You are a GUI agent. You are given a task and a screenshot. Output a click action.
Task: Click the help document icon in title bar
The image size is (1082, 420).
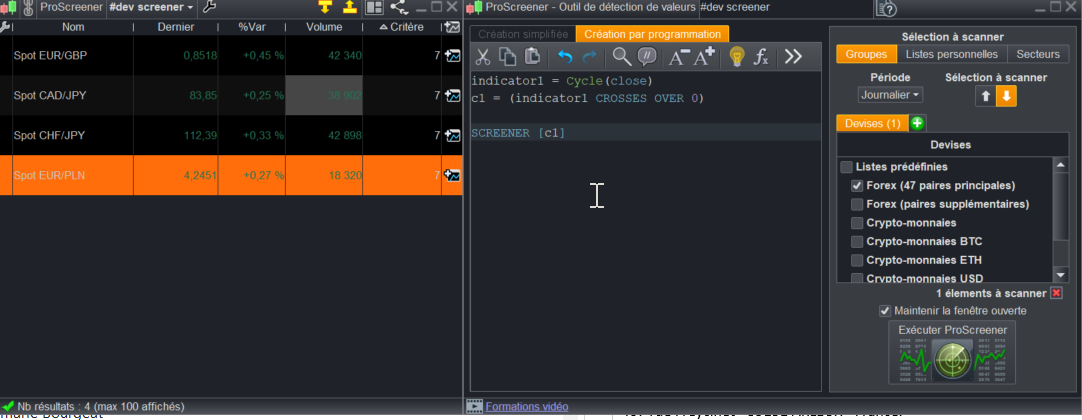[886, 8]
